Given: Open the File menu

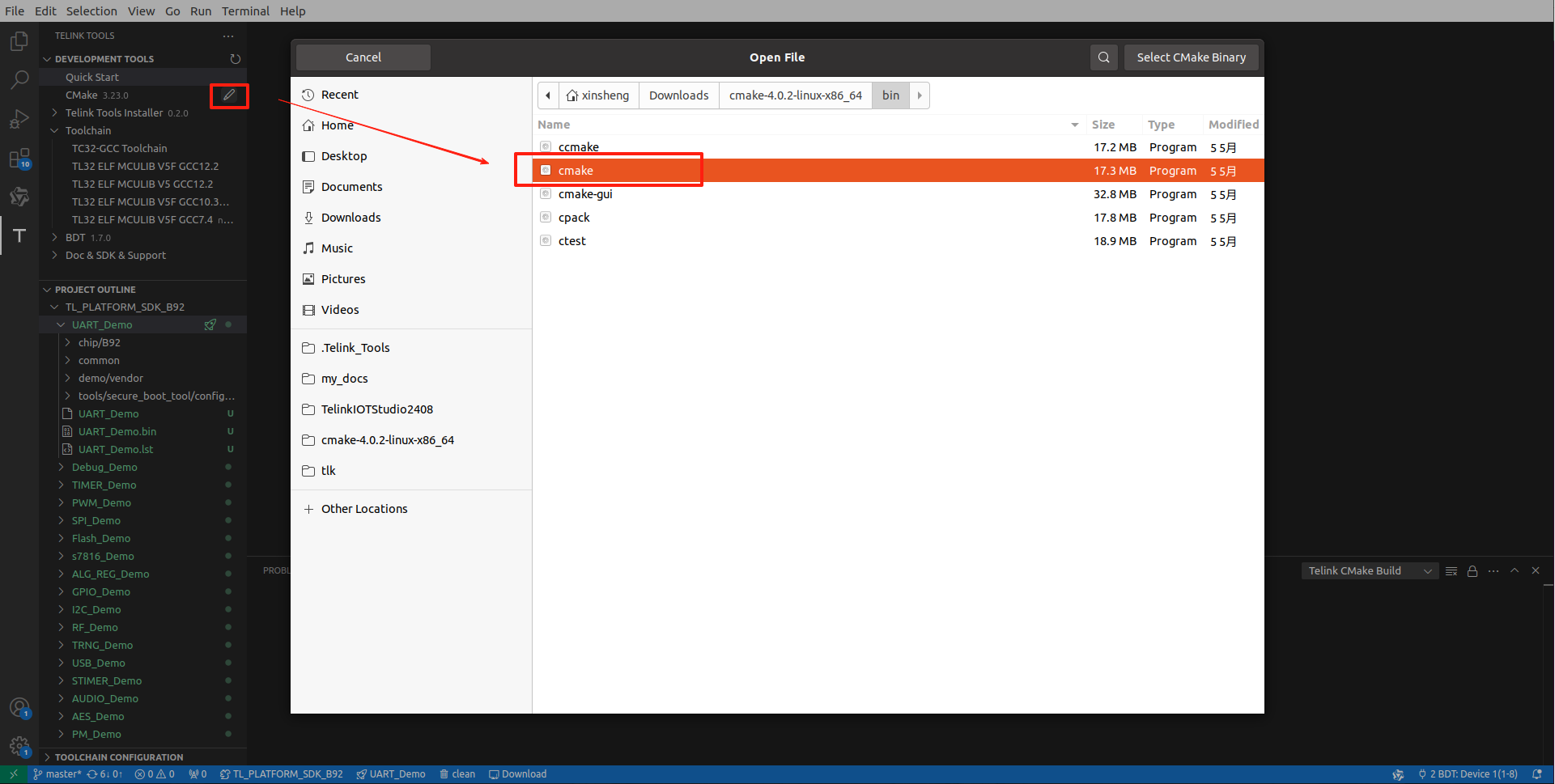Looking at the screenshot, I should pyautogui.click(x=15, y=11).
